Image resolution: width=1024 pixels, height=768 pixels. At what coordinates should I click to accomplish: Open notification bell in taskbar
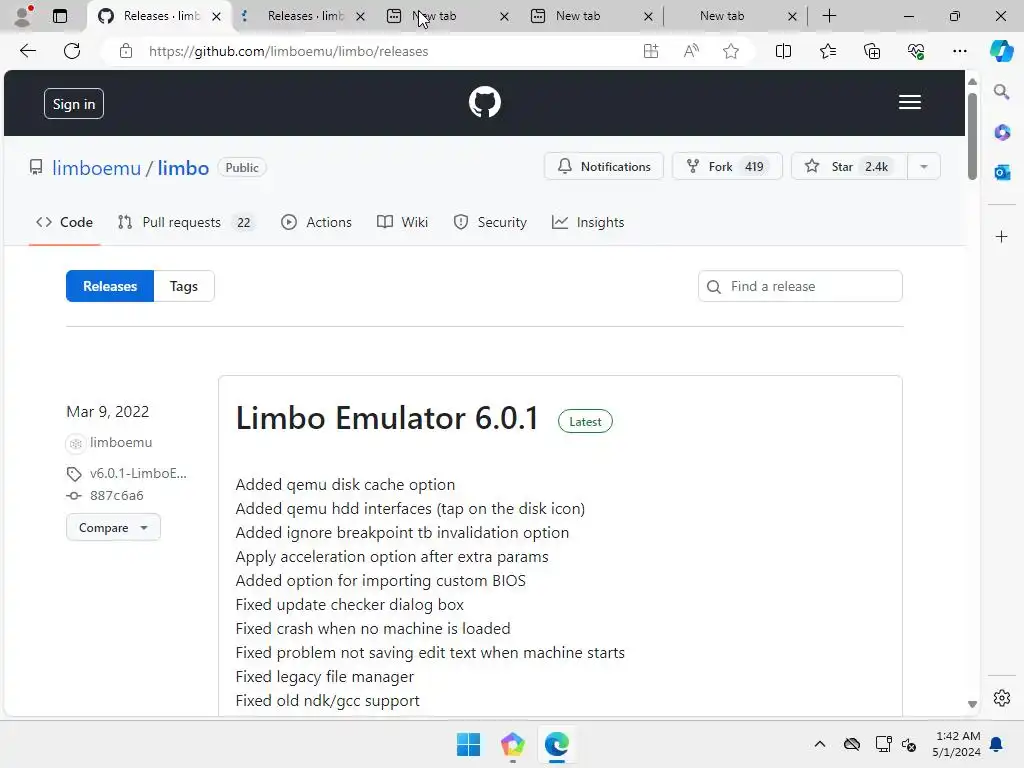996,744
